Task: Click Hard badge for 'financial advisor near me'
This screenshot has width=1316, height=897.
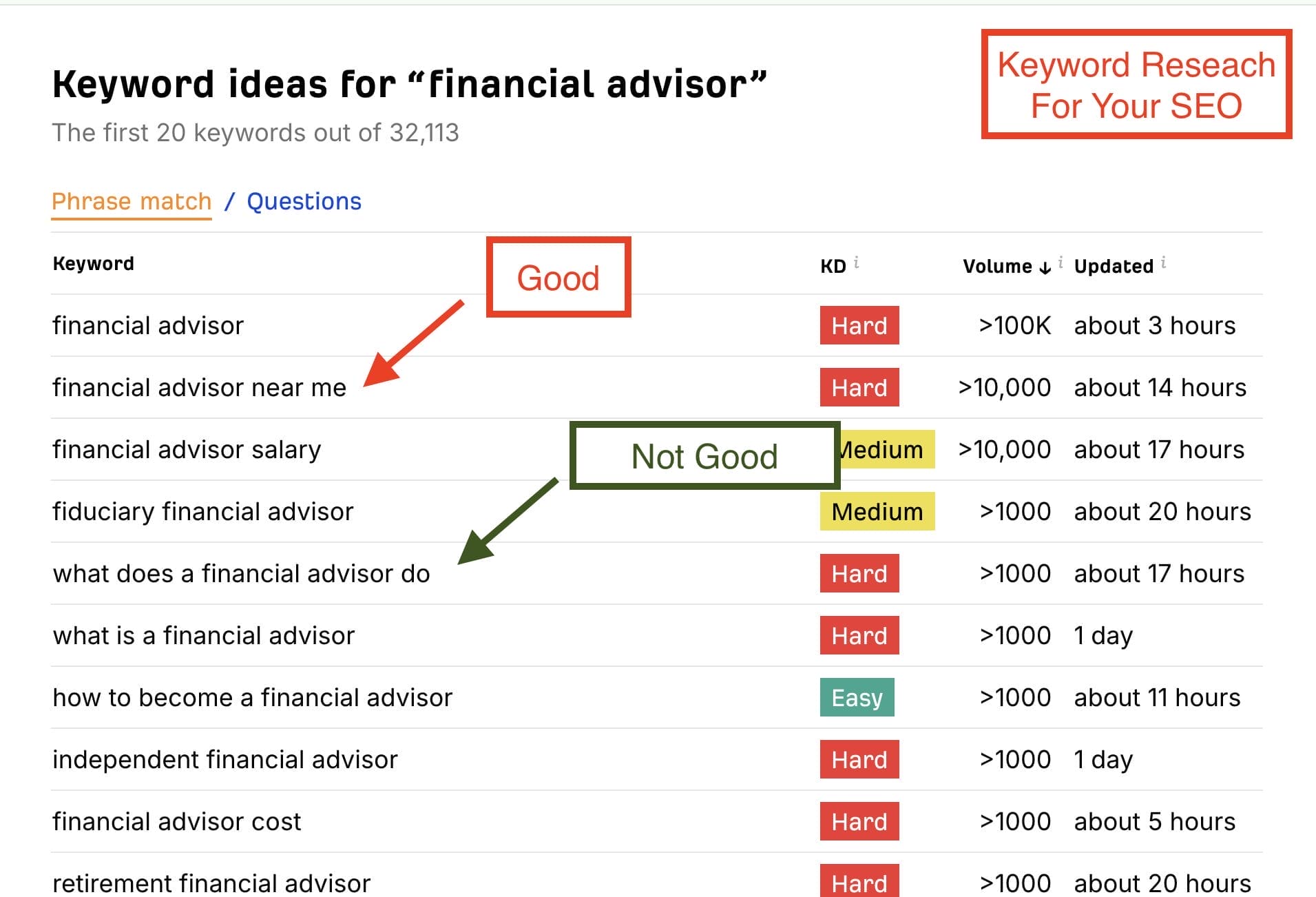Action: 859,388
